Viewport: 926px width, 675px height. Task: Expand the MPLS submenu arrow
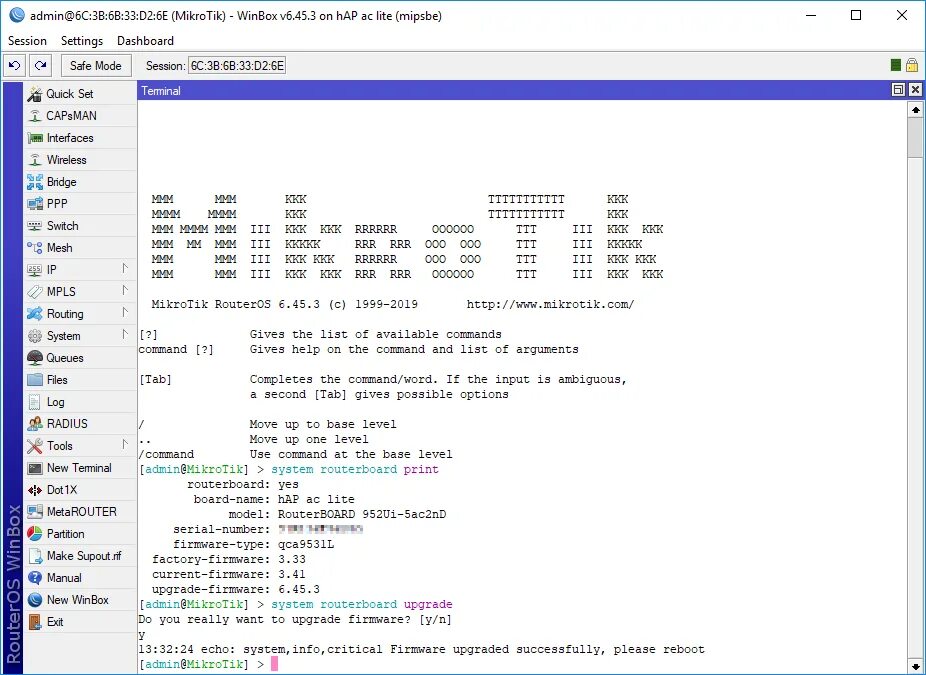pos(125,291)
